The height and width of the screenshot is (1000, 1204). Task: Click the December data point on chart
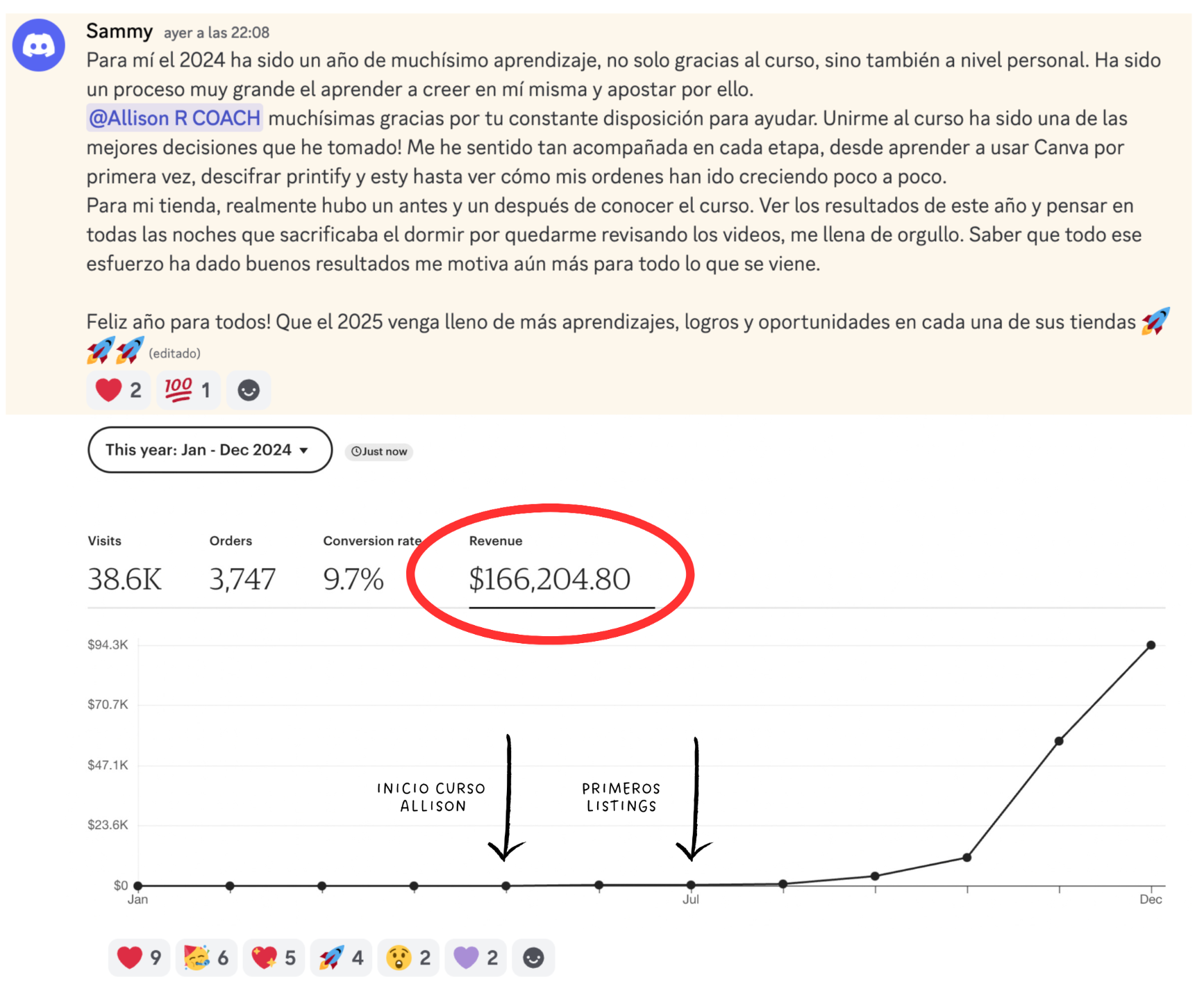click(x=1151, y=645)
